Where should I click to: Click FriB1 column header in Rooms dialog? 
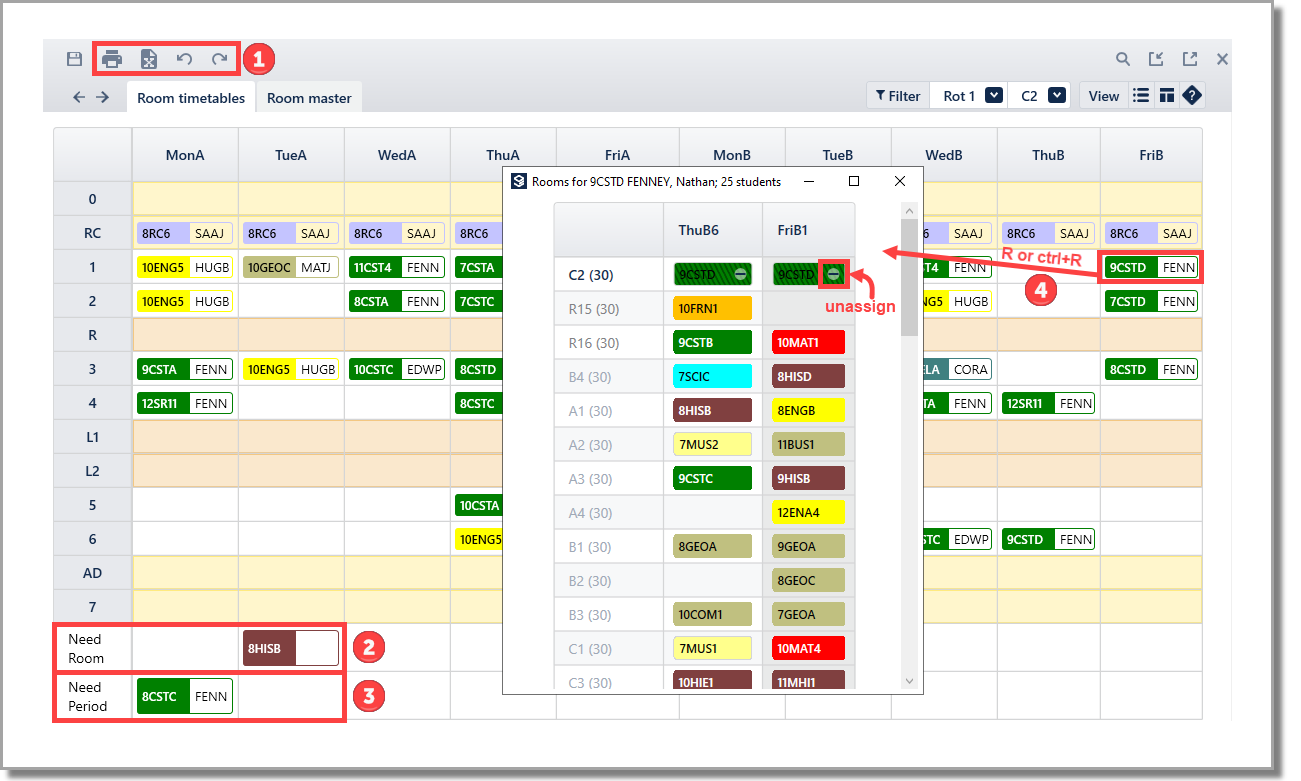(x=808, y=230)
